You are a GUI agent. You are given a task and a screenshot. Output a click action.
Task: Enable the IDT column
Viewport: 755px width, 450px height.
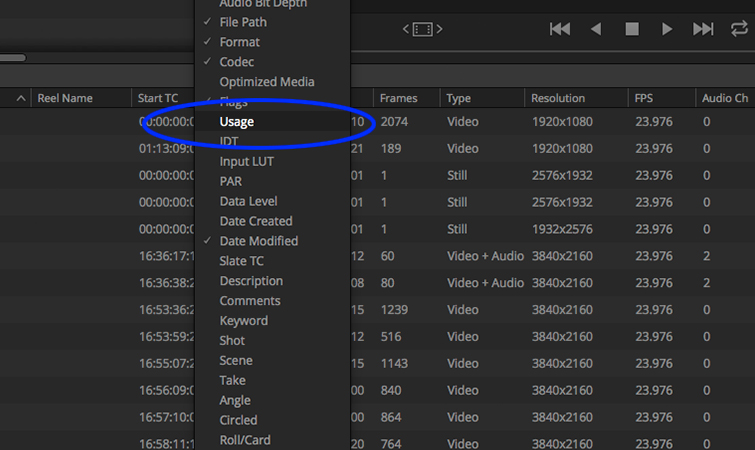pyautogui.click(x=272, y=141)
